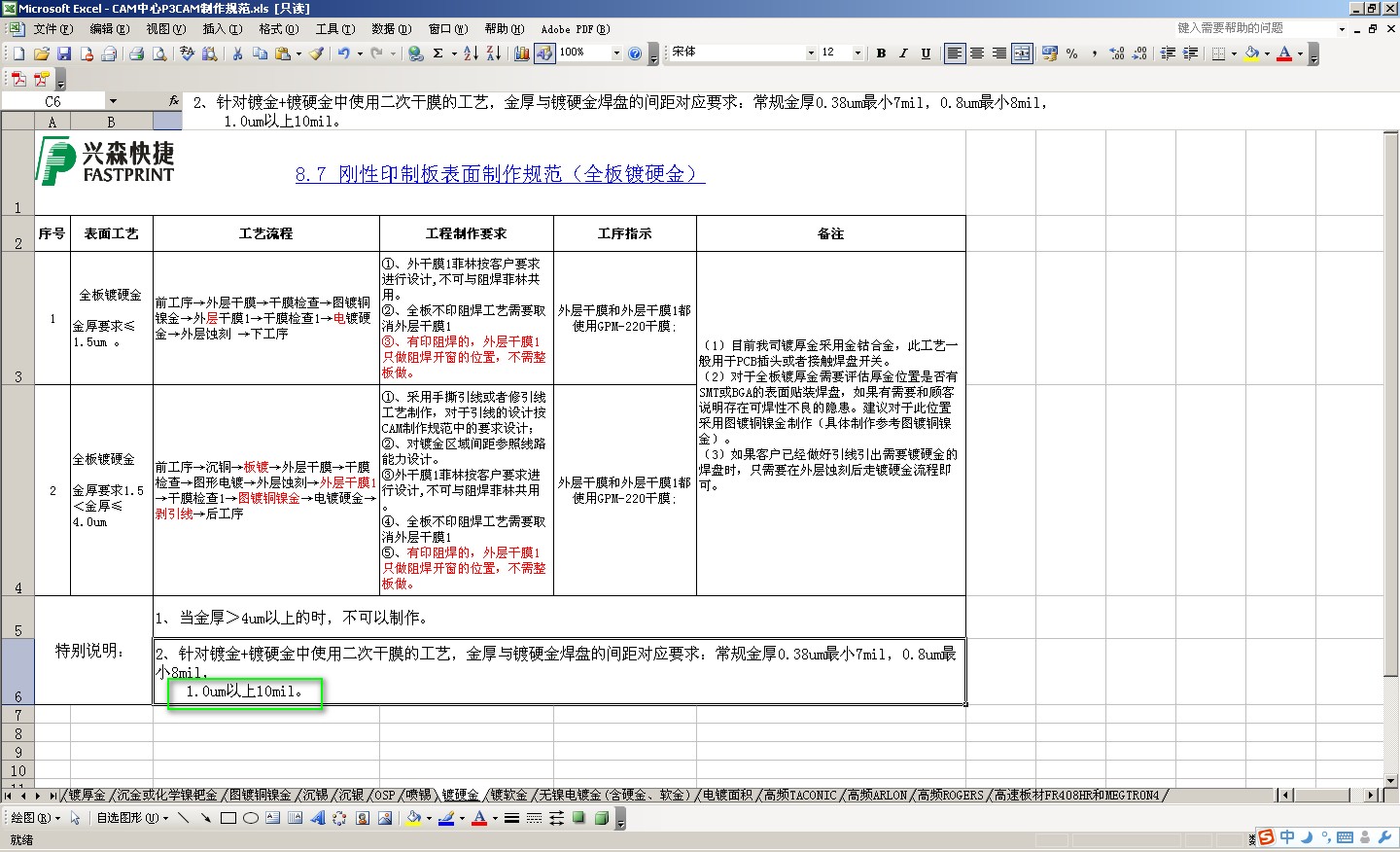Screen dimensions: 1400x852
Task: Cut selection with the scissors icon
Action: pyautogui.click(x=237, y=53)
